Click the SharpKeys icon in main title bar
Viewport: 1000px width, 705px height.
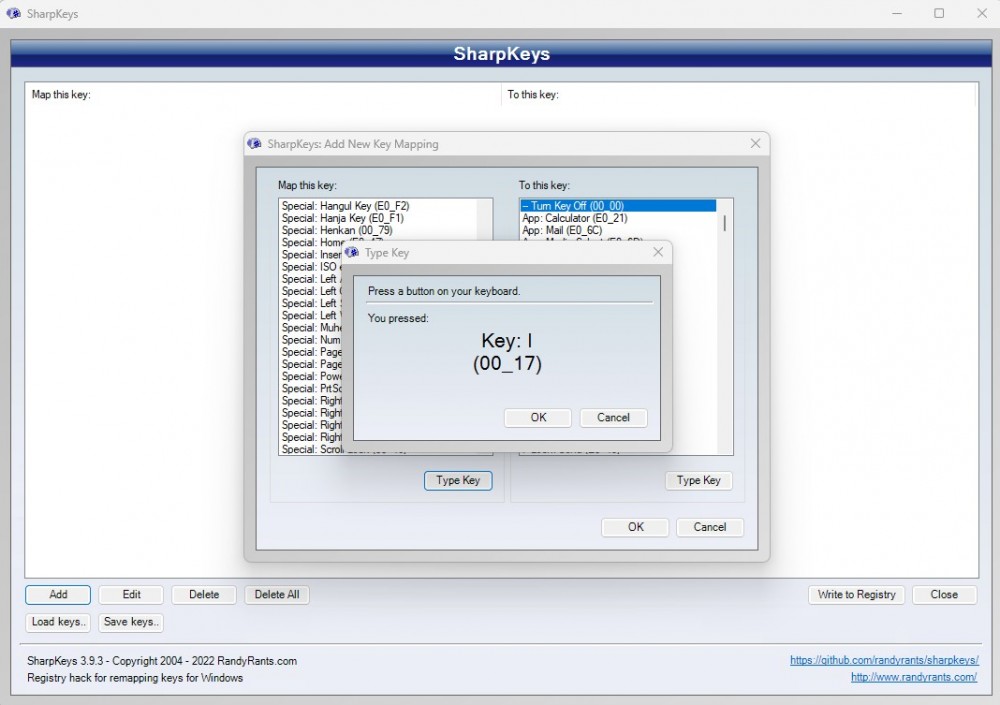[x=14, y=14]
